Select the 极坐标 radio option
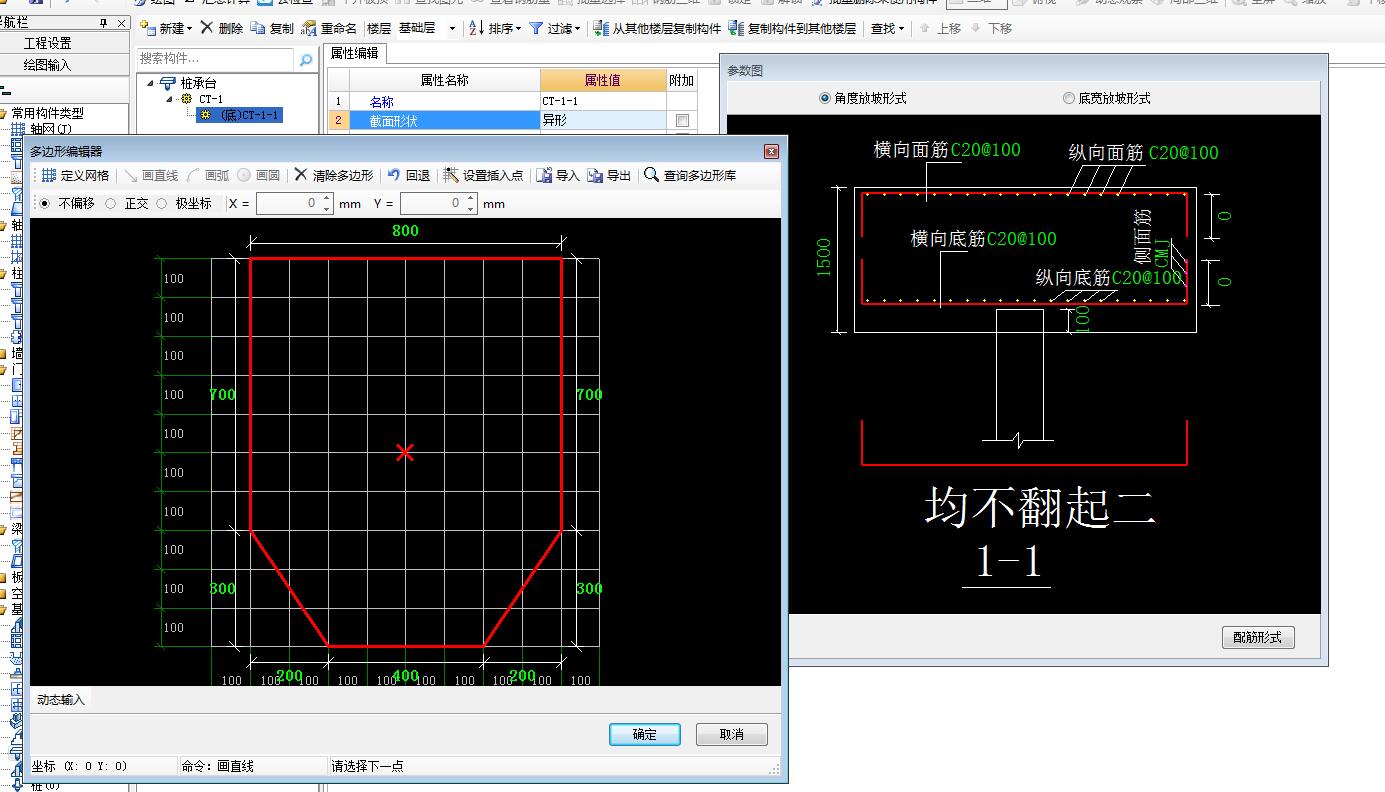1385x792 pixels. [x=162, y=204]
